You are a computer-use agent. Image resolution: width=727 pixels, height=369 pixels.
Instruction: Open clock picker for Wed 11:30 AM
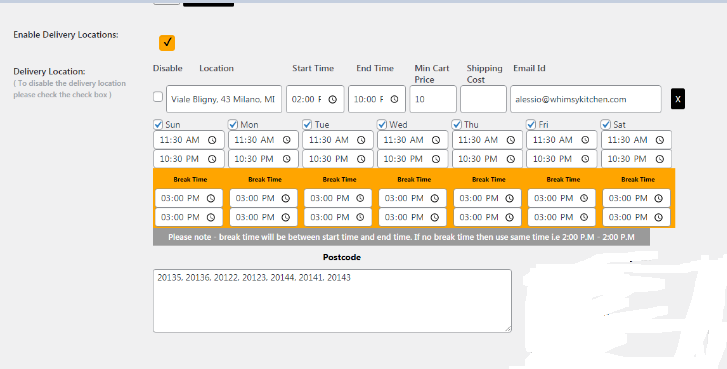[436, 140]
